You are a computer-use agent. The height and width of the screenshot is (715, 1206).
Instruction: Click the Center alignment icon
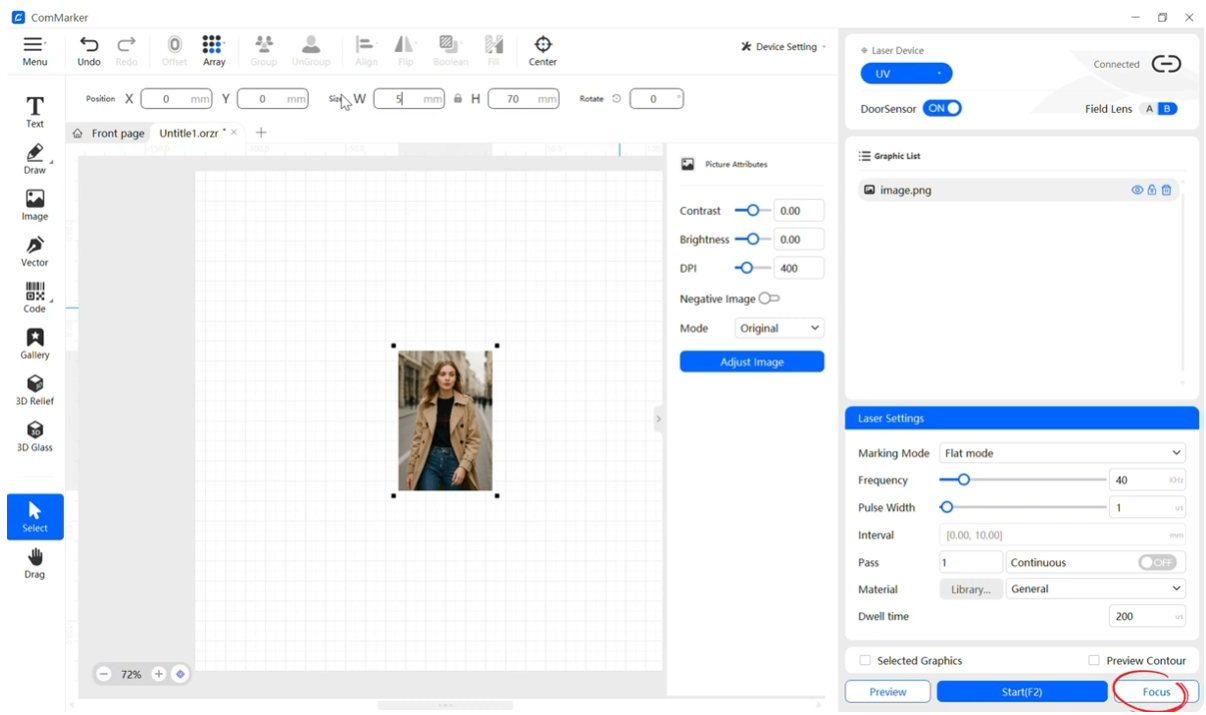pos(542,50)
